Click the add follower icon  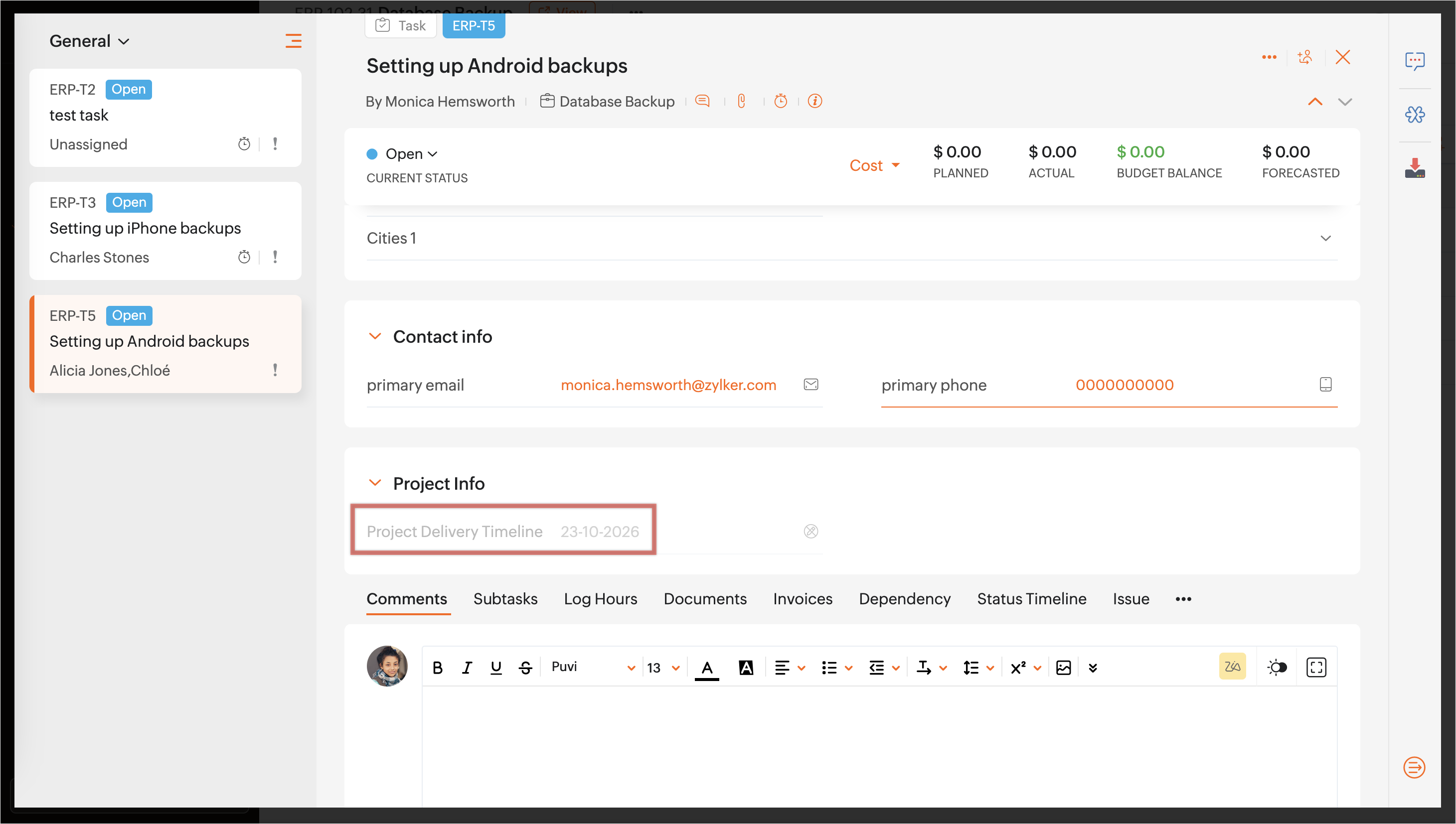pyautogui.click(x=1305, y=57)
